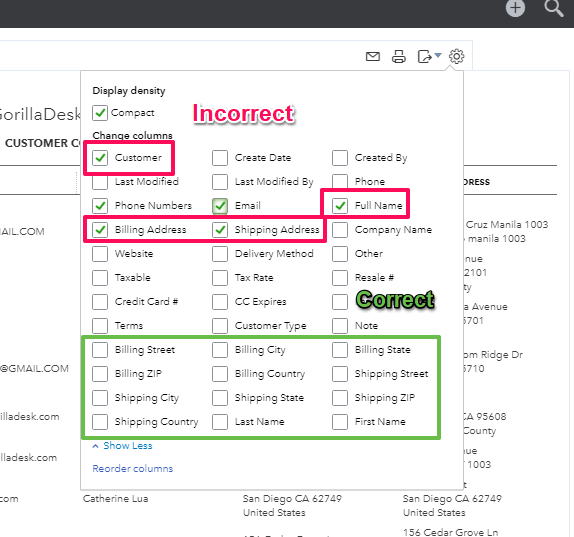This screenshot has height=537, width=574.
Task: Check the Tax Rate checkbox
Action: click(x=220, y=278)
